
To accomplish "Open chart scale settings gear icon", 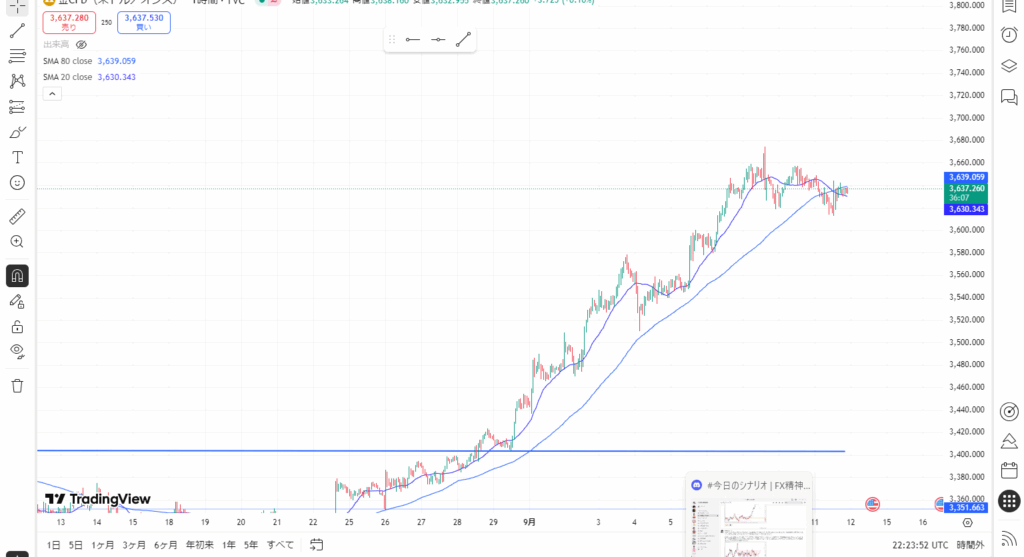I will click(967, 522).
